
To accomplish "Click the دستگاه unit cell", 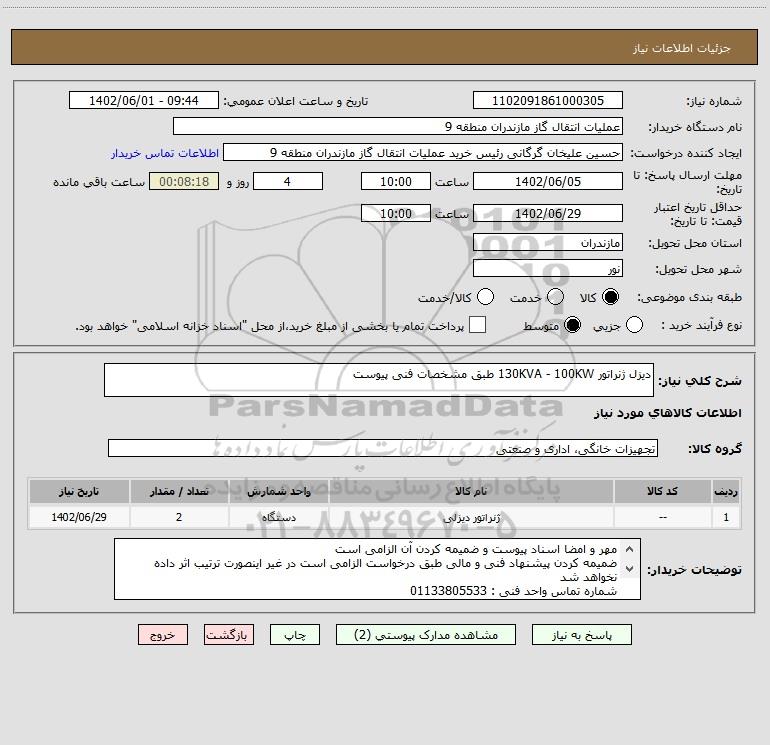I will pyautogui.click(x=278, y=517).
